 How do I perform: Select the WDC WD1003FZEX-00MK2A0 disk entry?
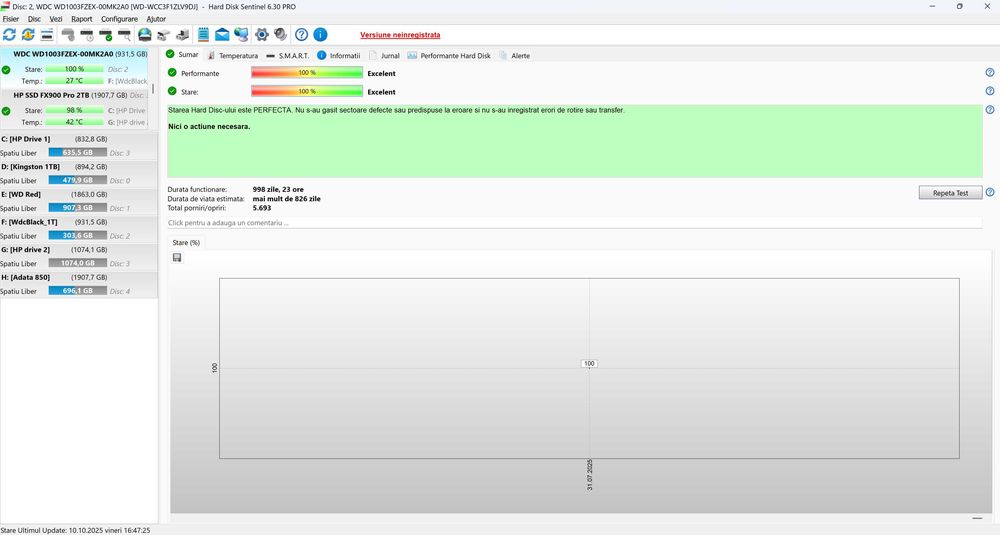point(75,67)
